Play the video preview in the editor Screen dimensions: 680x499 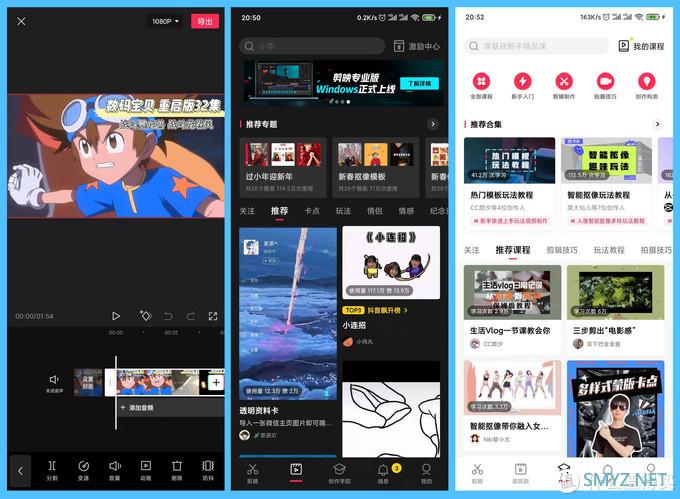(116, 316)
